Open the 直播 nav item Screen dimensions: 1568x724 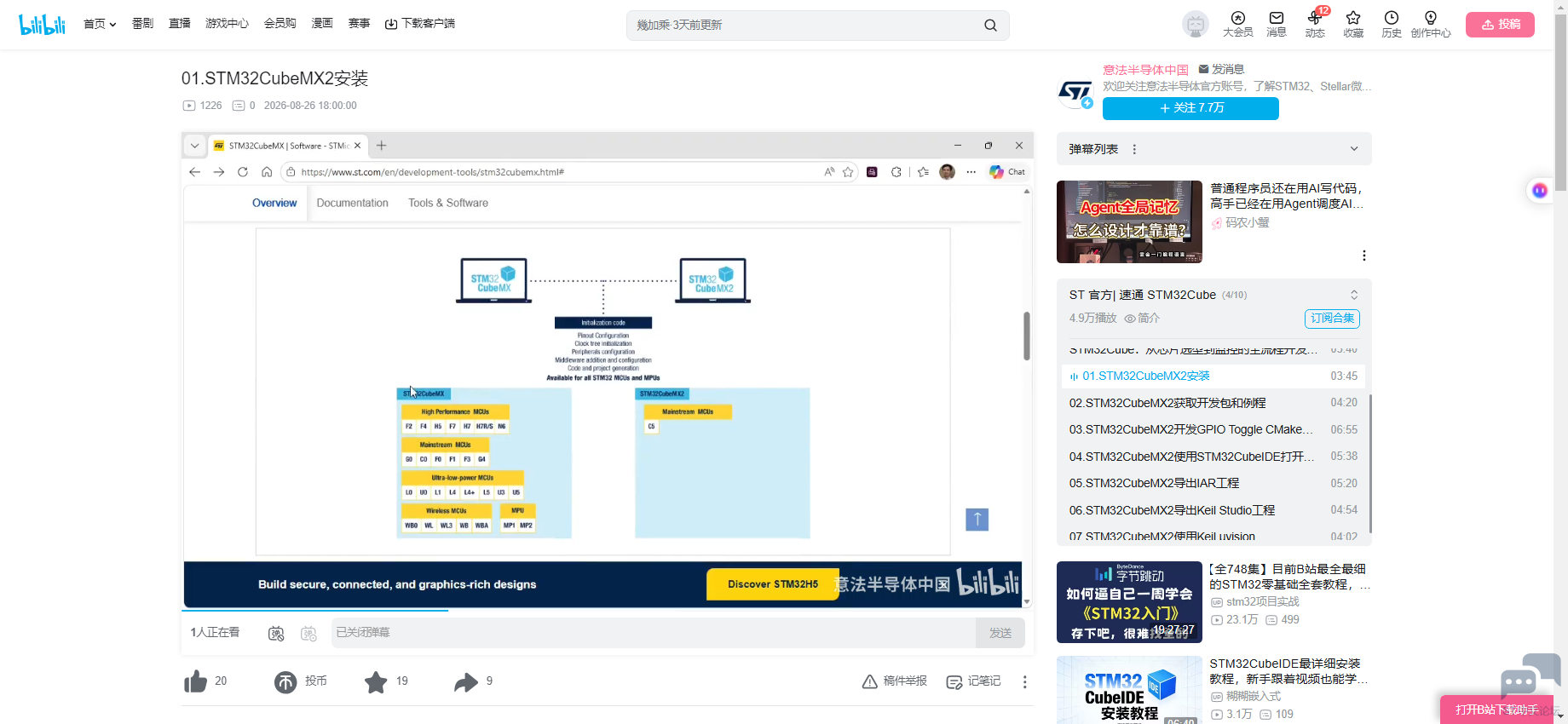point(180,24)
